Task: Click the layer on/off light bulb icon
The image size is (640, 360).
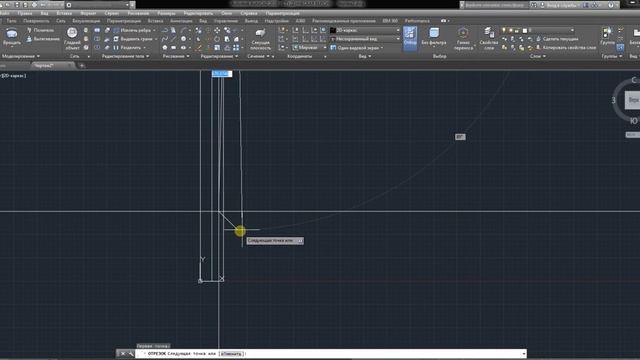Action: (x=504, y=30)
